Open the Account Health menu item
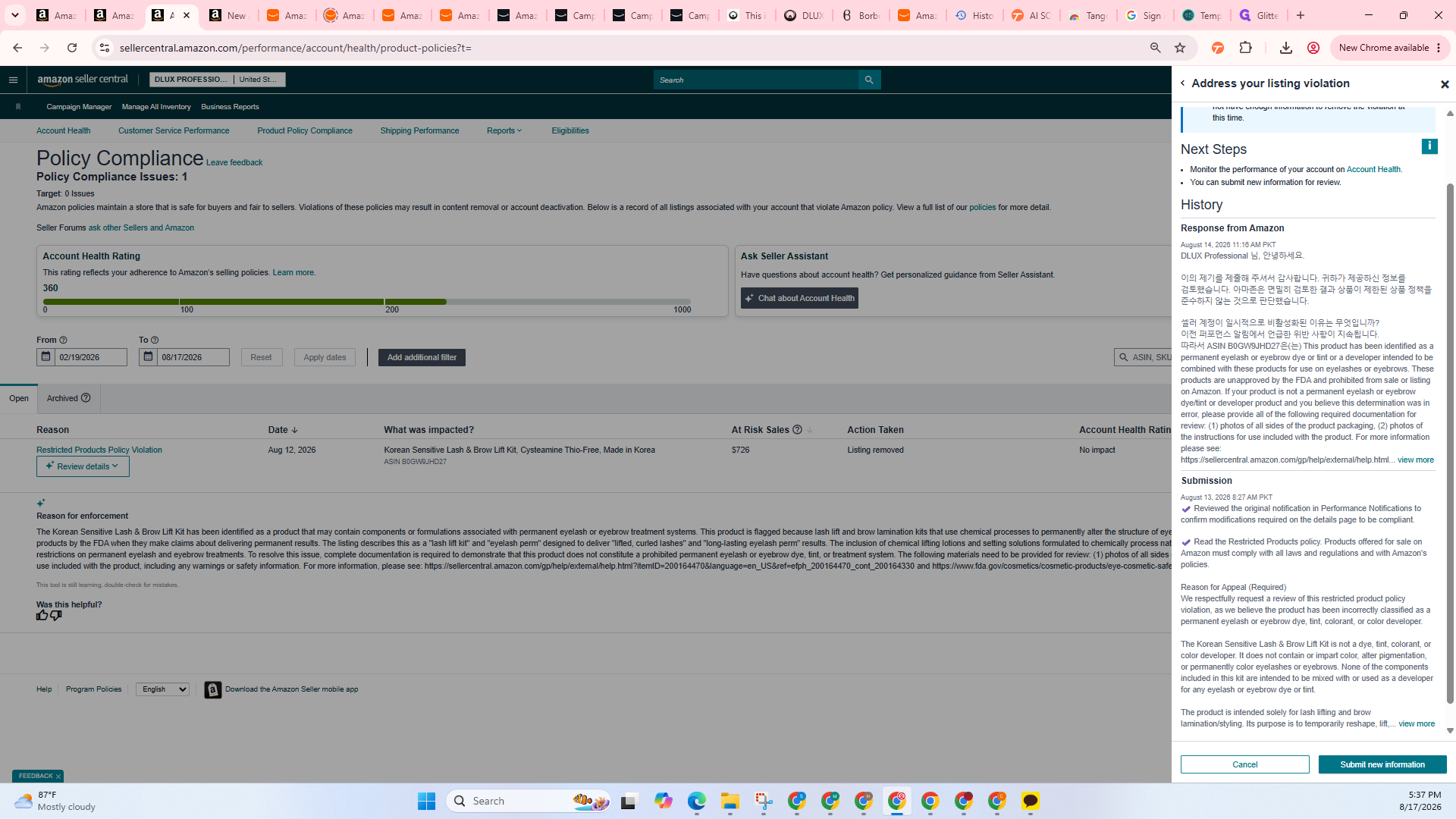Image resolution: width=1456 pixels, height=819 pixels. (63, 130)
